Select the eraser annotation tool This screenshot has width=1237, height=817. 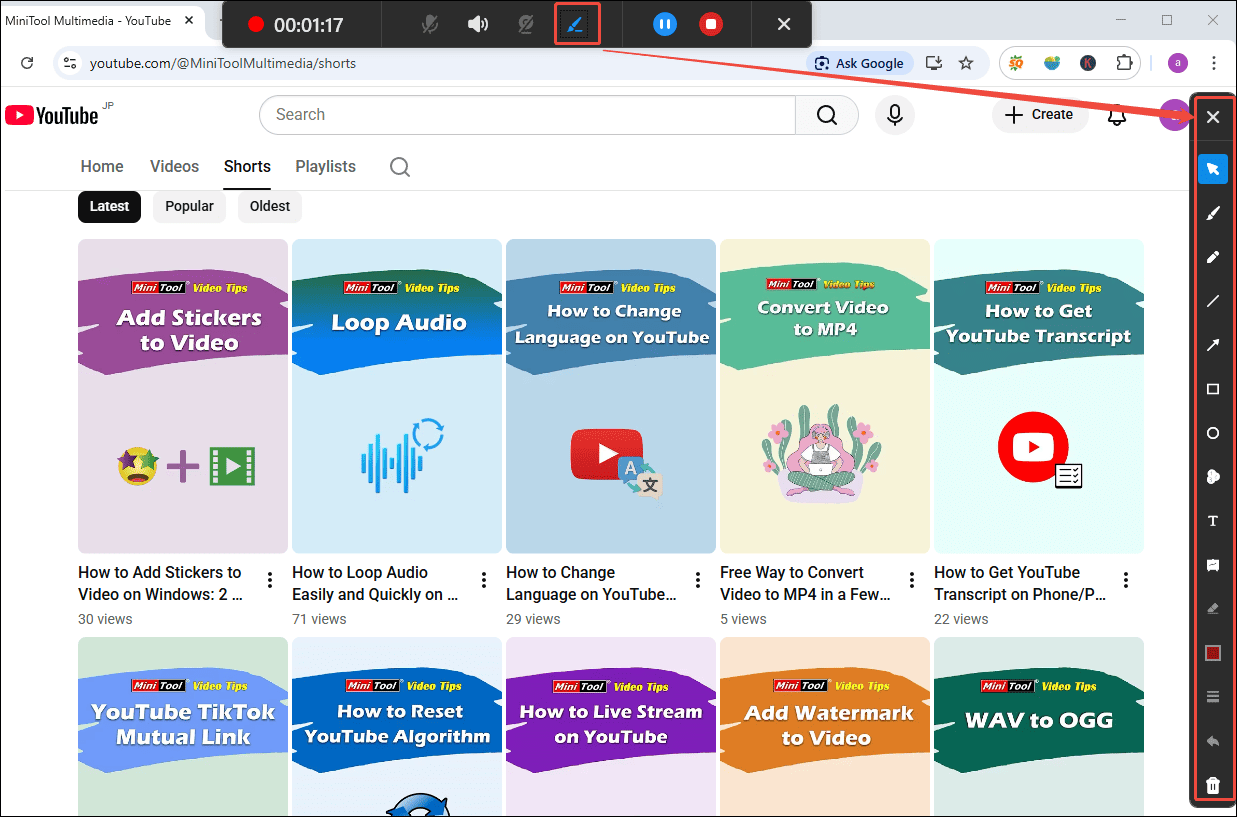(x=1213, y=608)
